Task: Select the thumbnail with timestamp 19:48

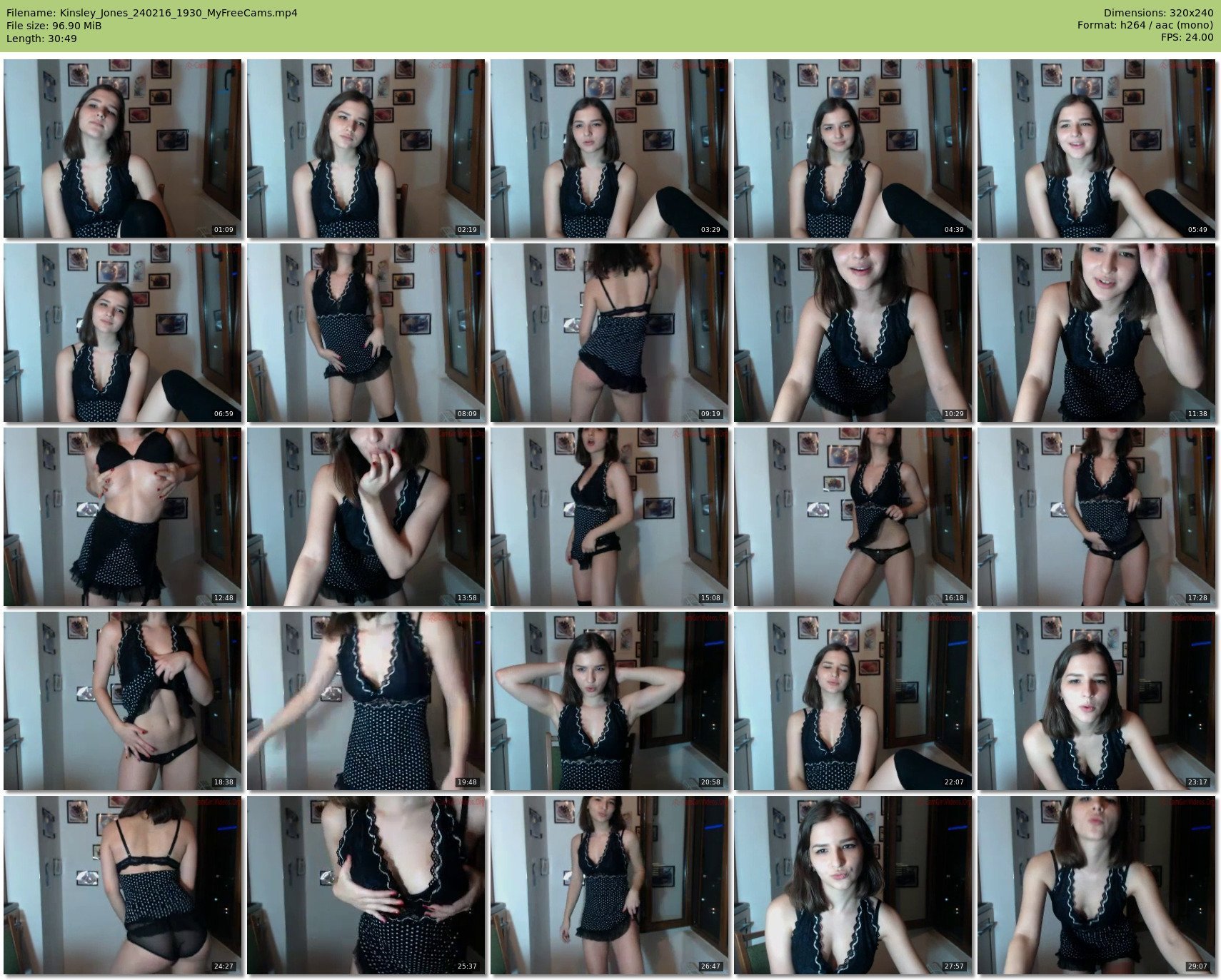Action: (366, 701)
